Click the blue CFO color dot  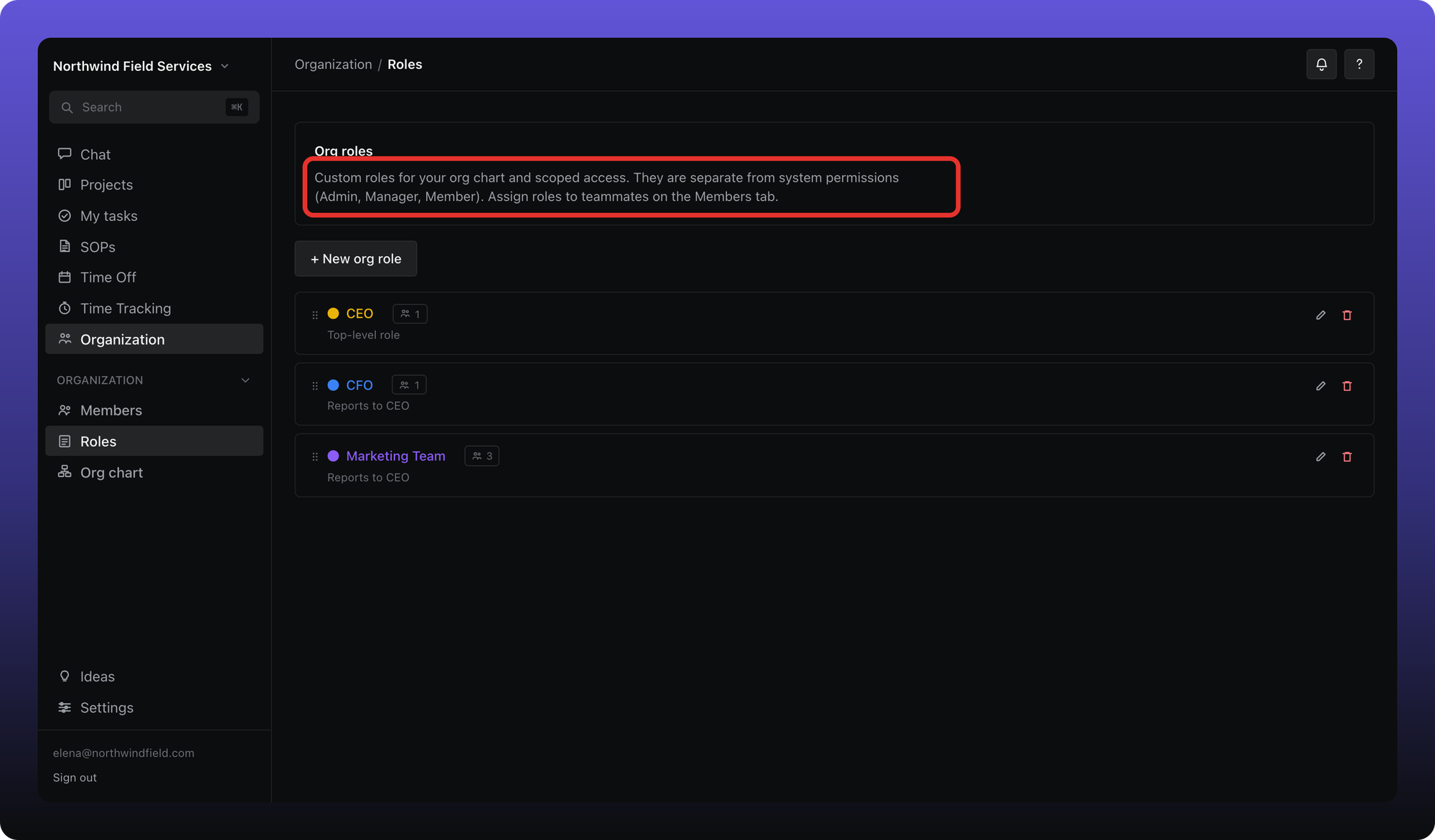tap(333, 385)
